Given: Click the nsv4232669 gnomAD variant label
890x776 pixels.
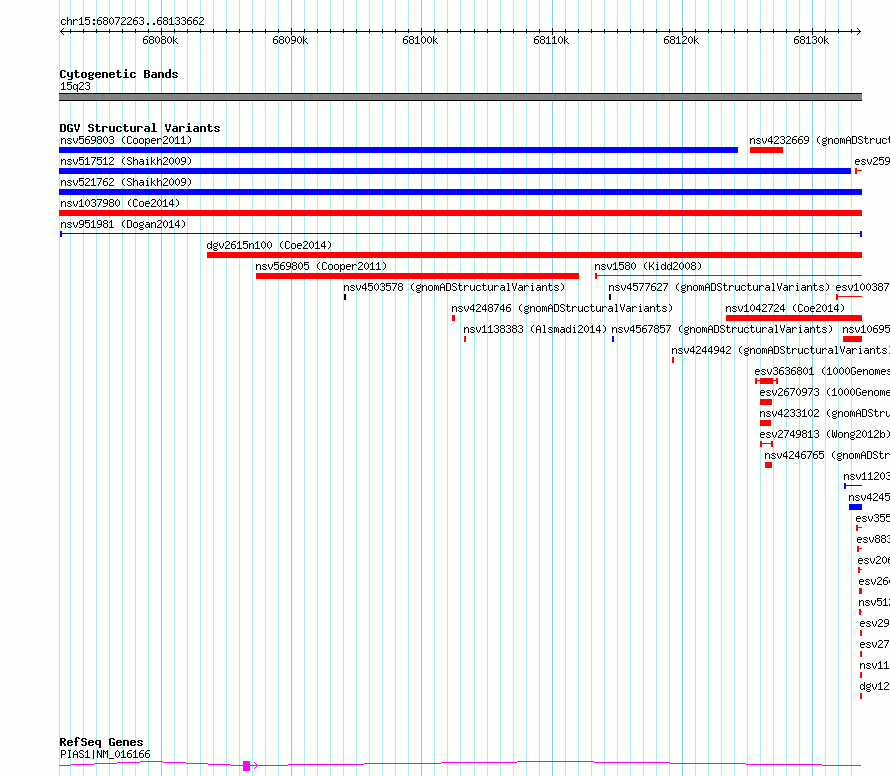Looking at the screenshot, I should (820, 140).
